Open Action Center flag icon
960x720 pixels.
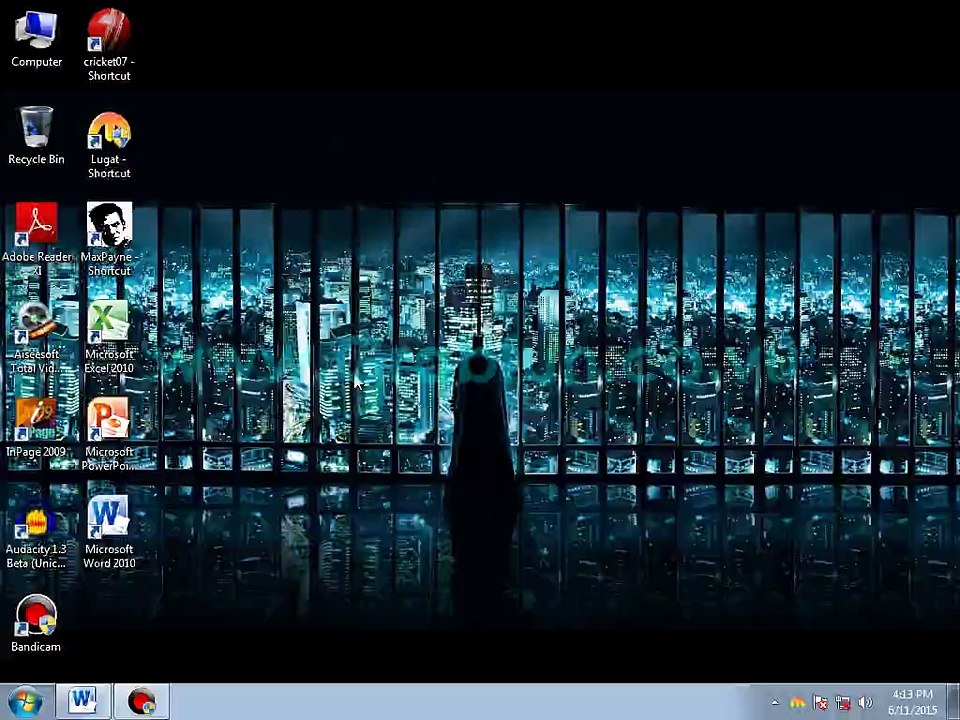click(x=820, y=702)
